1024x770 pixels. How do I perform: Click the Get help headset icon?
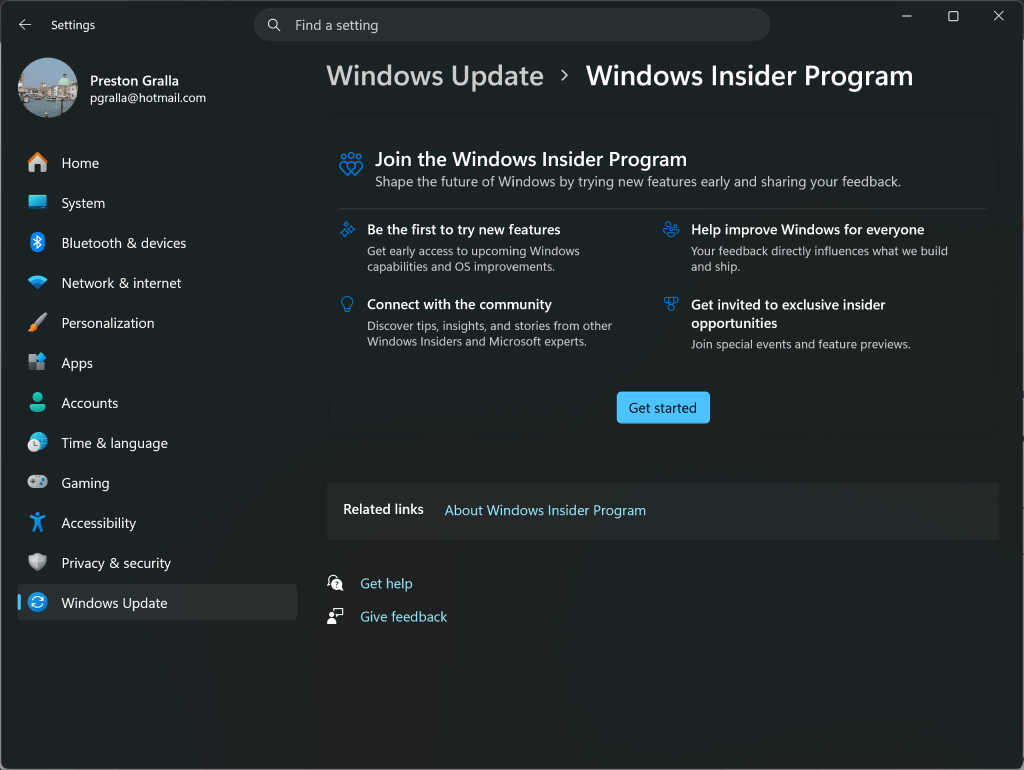click(x=335, y=583)
